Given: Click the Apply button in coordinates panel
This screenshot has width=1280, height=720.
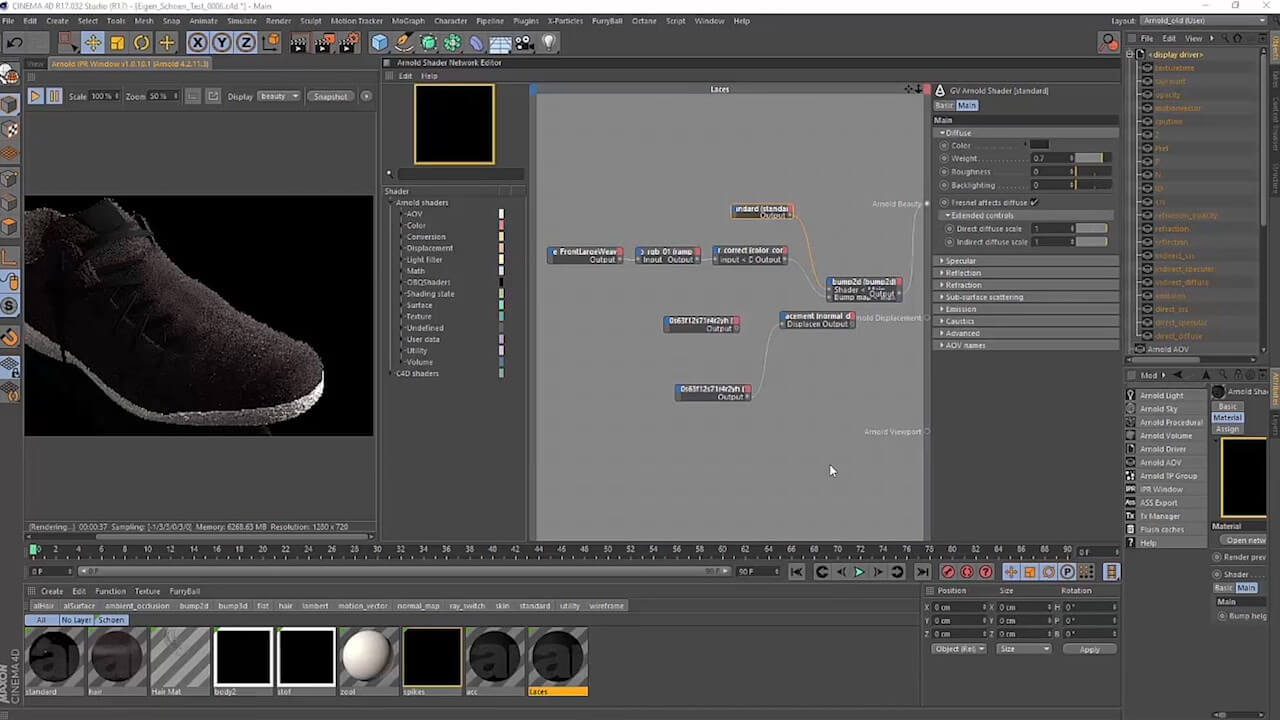Looking at the screenshot, I should tap(1089, 649).
